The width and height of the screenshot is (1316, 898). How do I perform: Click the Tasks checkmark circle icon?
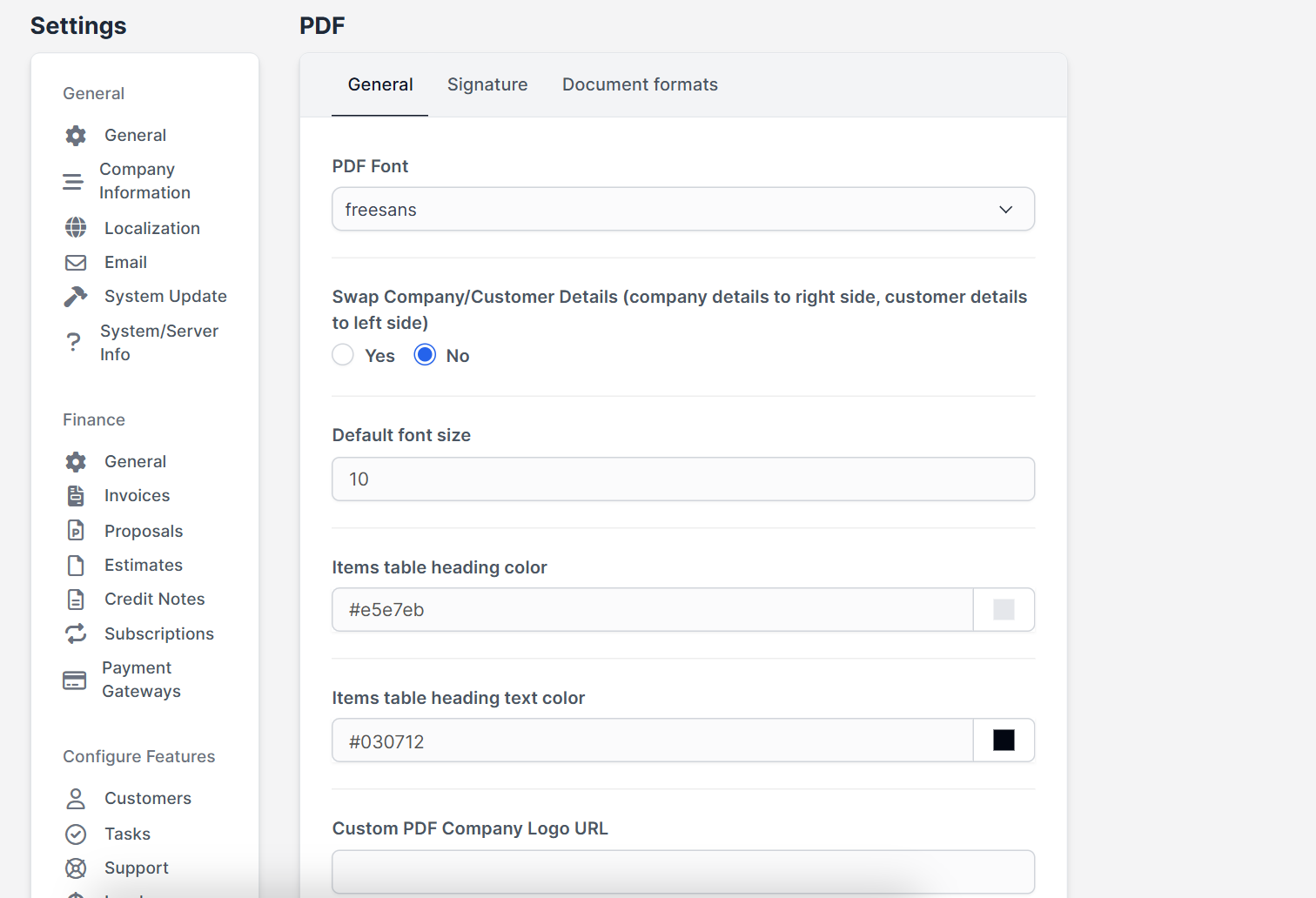click(76, 834)
